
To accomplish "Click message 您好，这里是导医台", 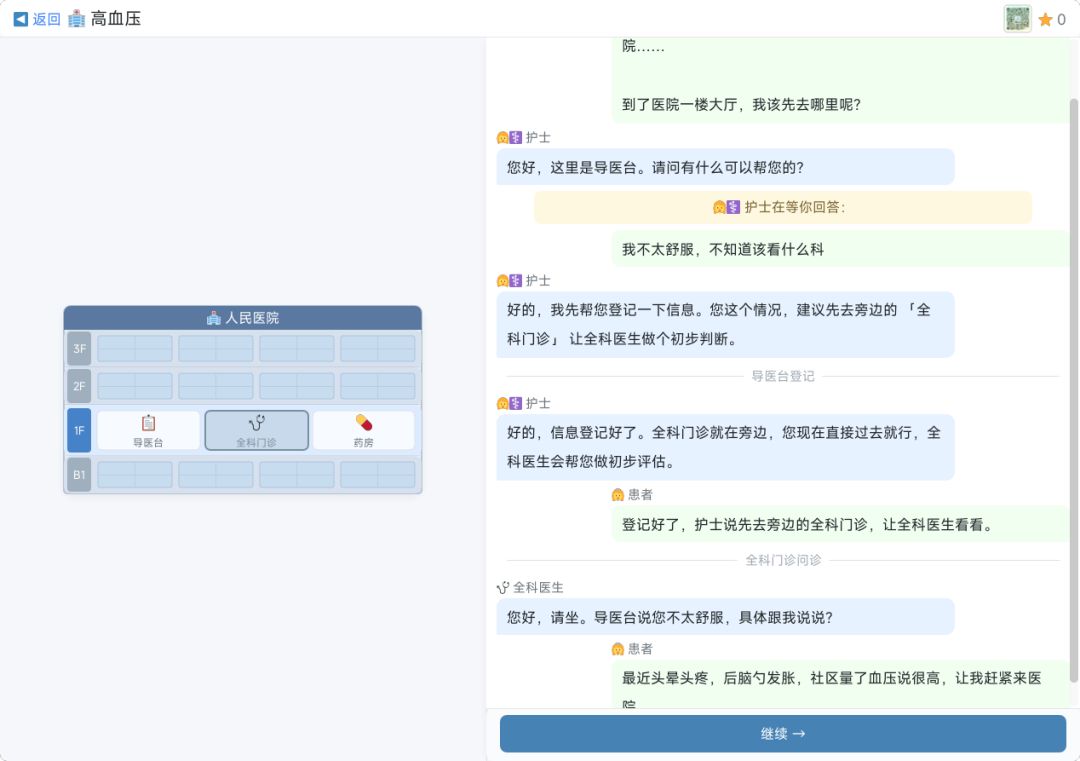I will (725, 167).
